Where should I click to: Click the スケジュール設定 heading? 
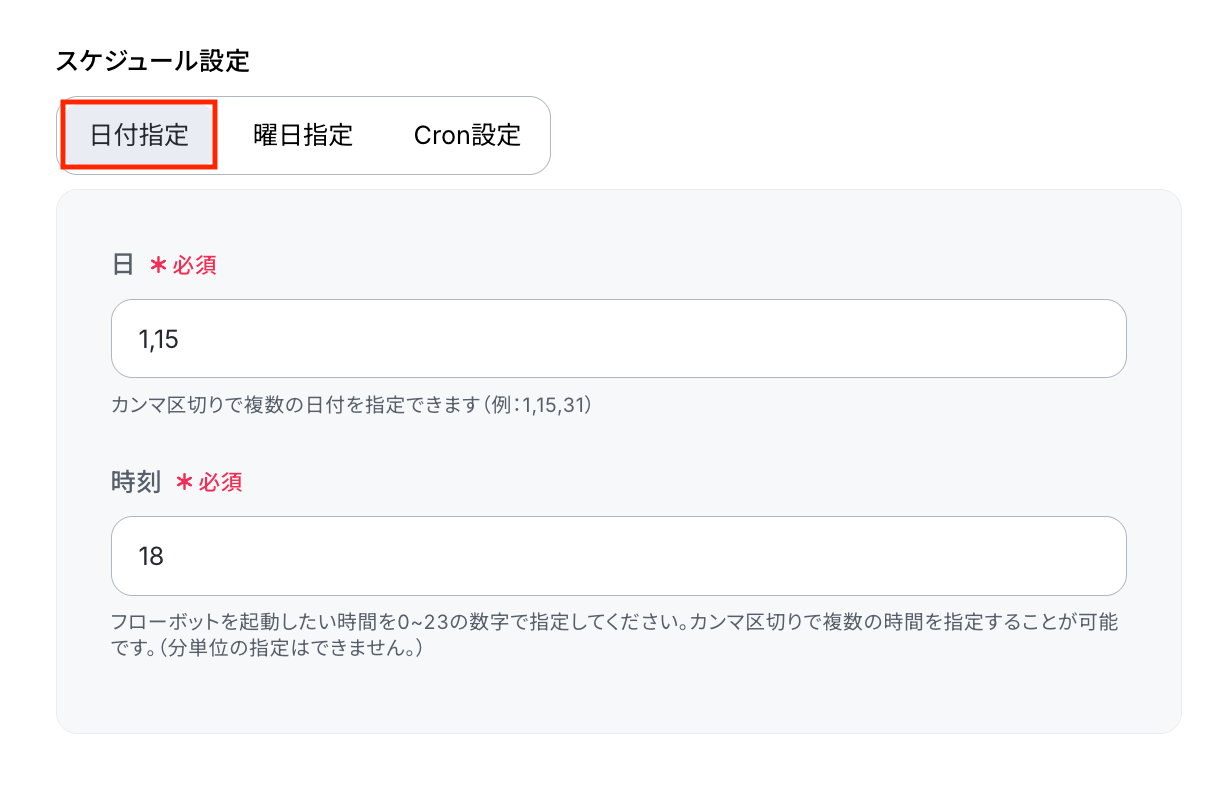point(152,61)
